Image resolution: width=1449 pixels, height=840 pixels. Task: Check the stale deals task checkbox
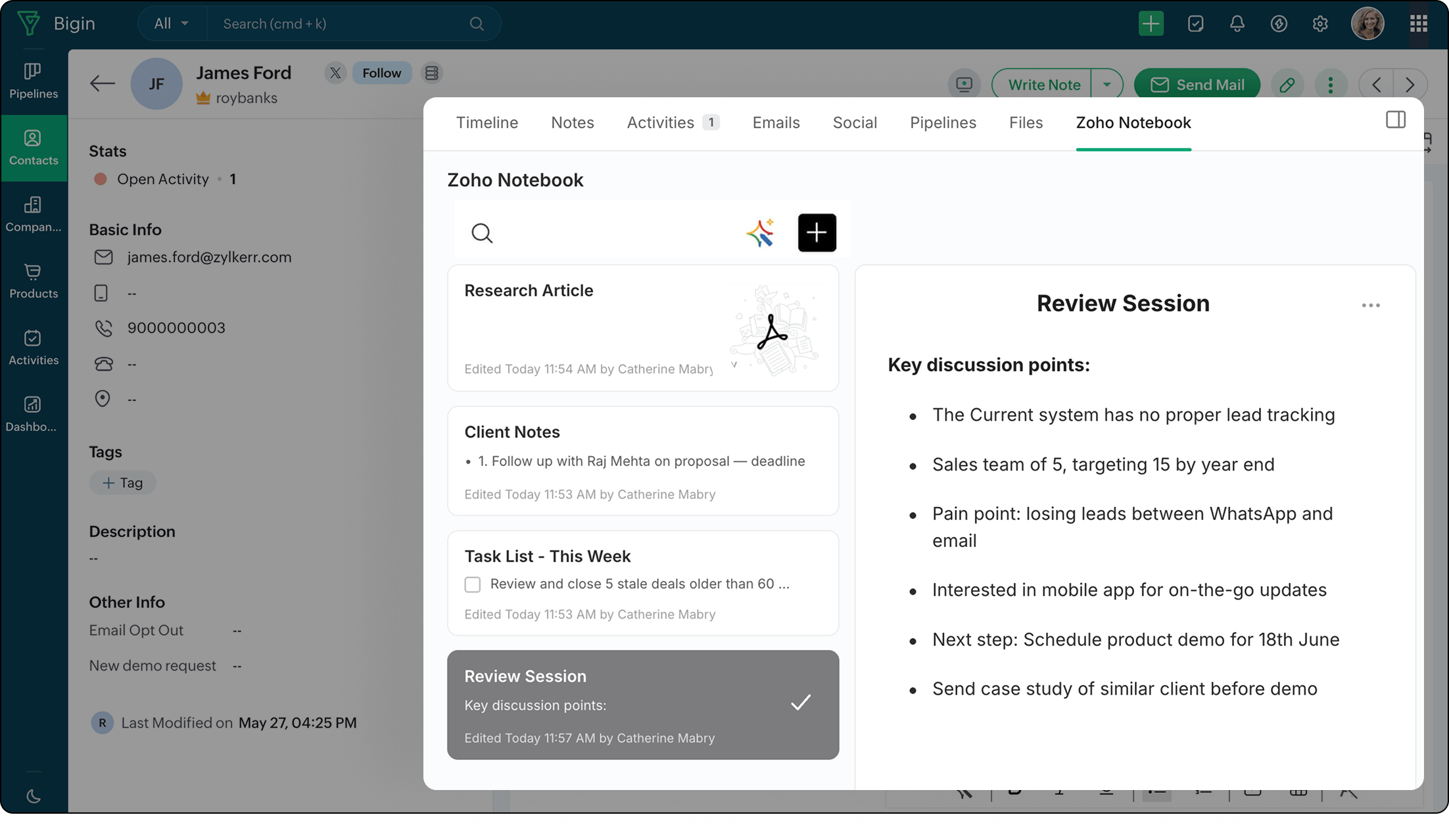(473, 584)
